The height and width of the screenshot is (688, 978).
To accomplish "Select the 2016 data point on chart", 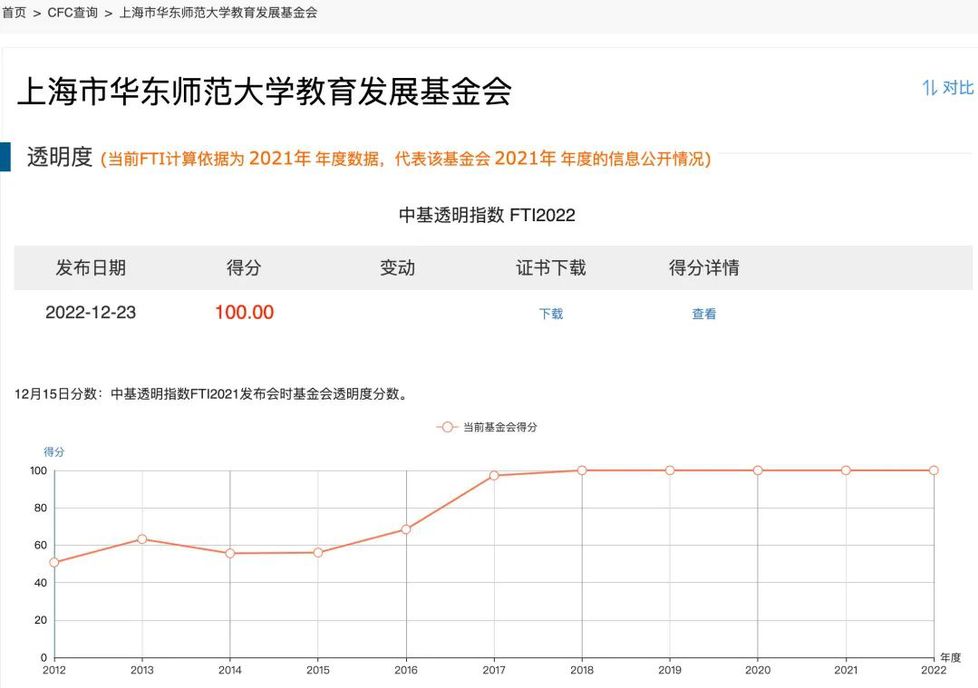I will (406, 529).
